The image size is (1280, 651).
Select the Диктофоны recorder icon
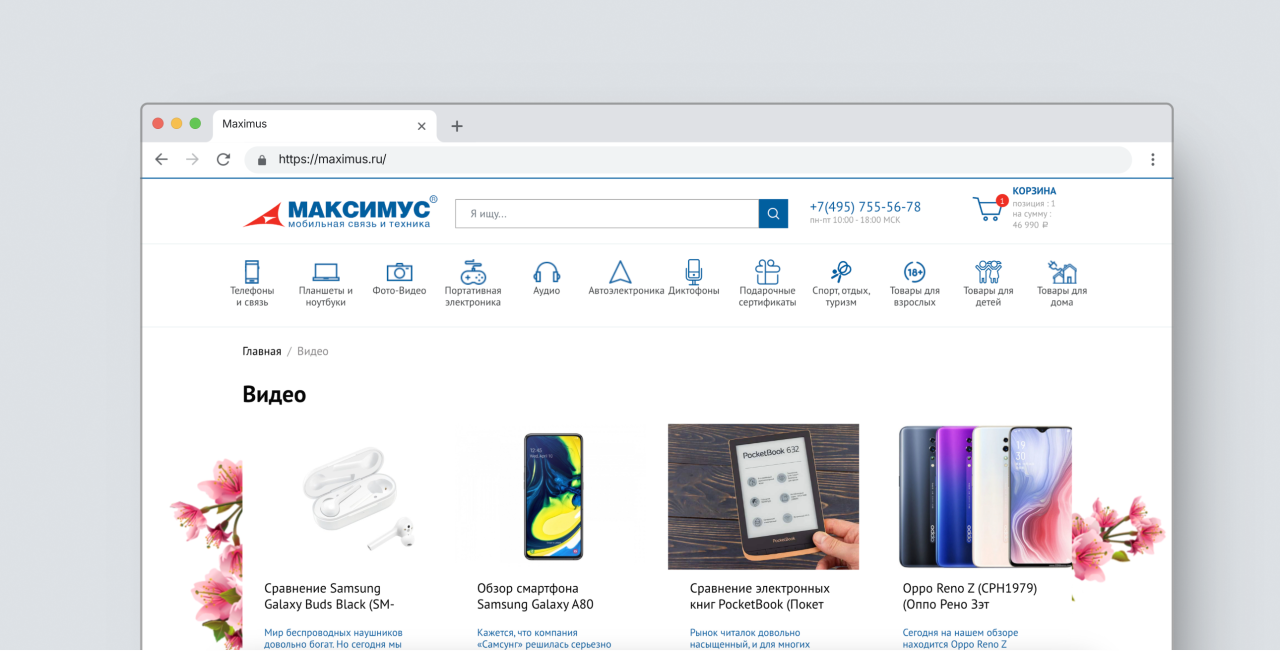(694, 271)
